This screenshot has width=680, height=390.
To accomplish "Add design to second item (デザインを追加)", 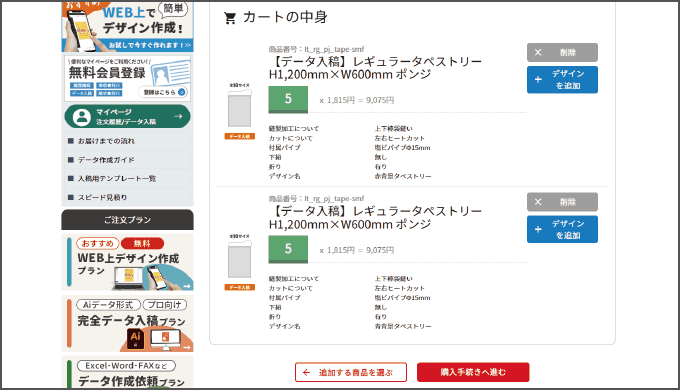I will click(562, 229).
